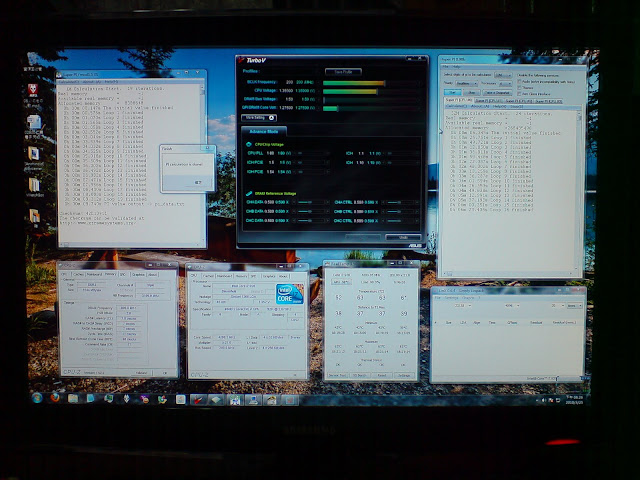Open the taskbar clock and date
Image resolution: width=640 pixels, height=480 pixels.
pyautogui.click(x=574, y=400)
